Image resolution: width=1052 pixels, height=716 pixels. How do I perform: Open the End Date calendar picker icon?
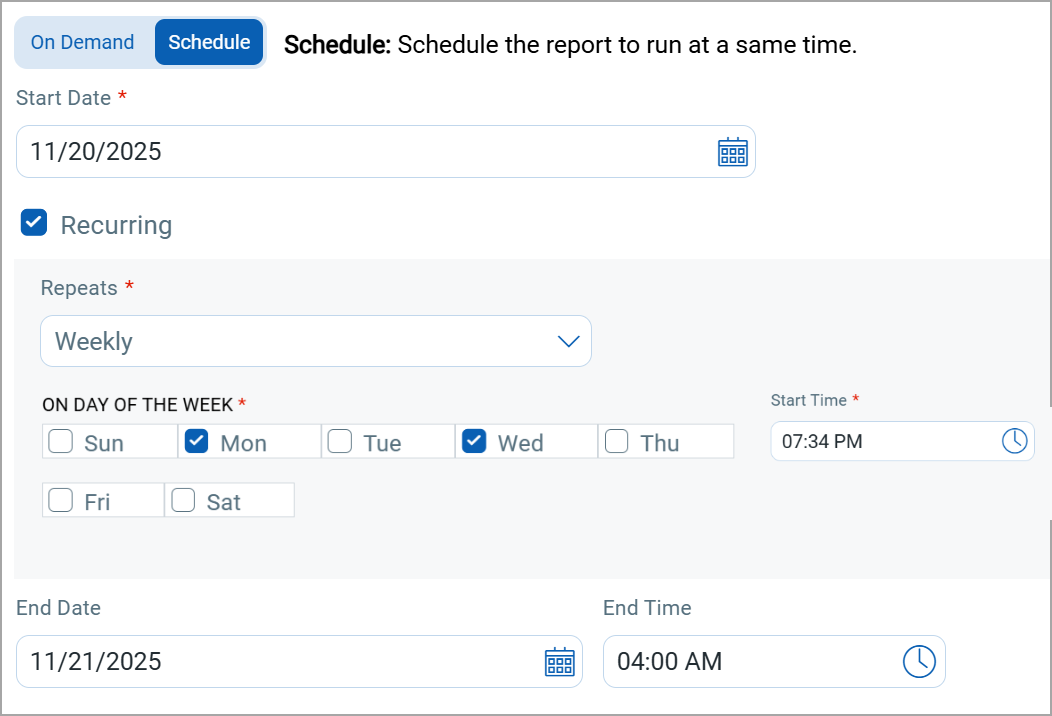559,662
